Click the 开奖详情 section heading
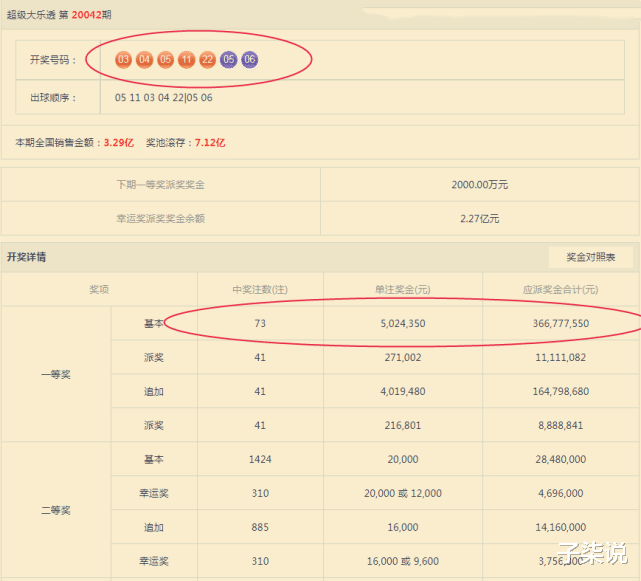 (26, 257)
